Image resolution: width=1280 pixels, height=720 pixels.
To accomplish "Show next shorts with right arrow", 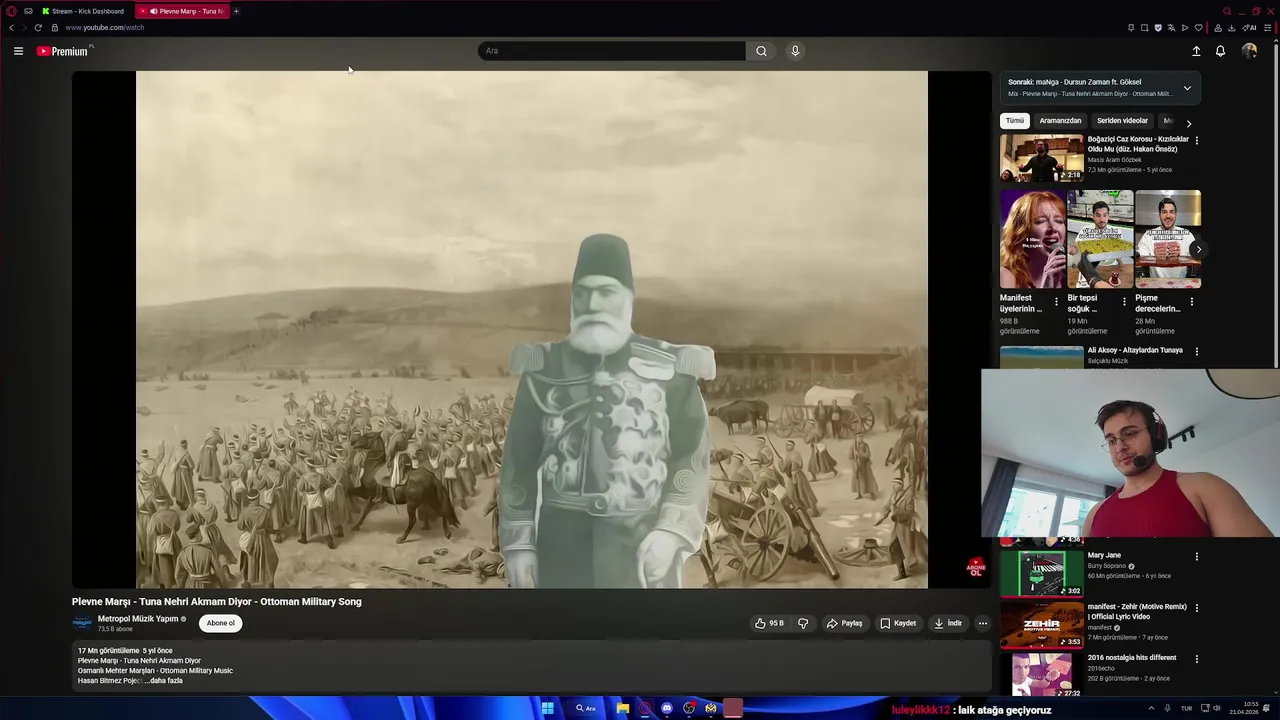I will 1198,250.
